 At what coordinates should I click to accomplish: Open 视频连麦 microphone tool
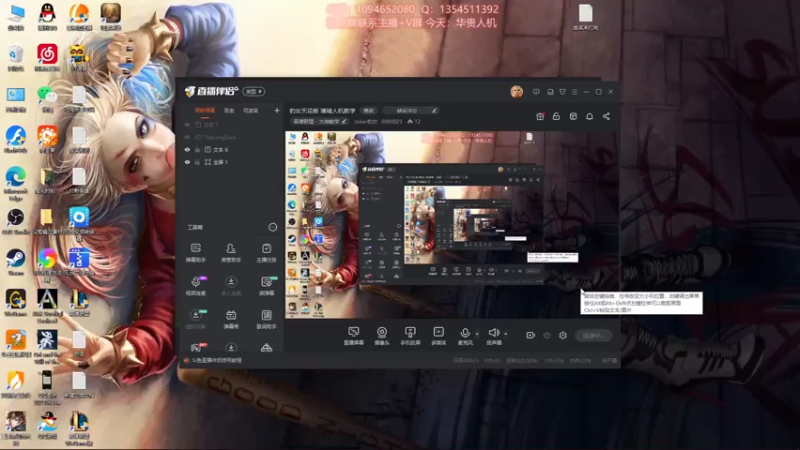coord(195,286)
